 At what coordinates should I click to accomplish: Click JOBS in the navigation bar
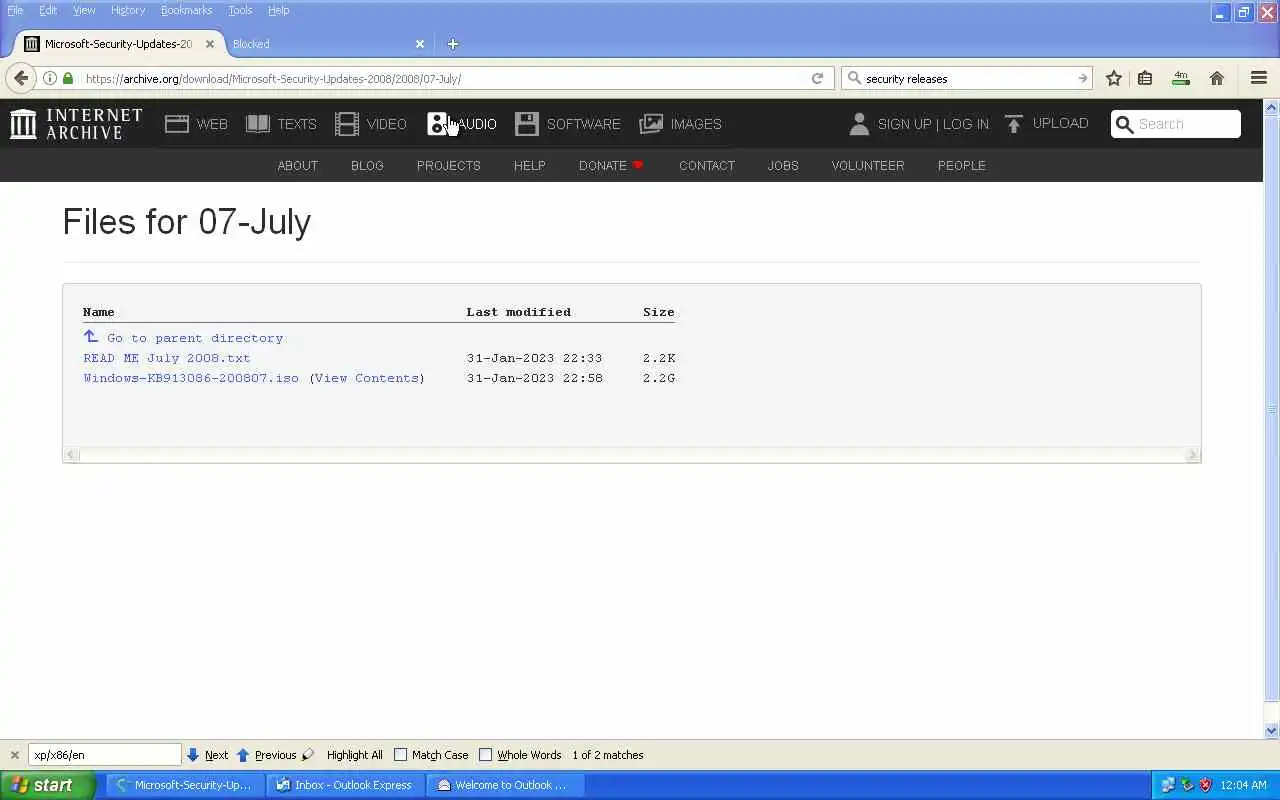783,166
